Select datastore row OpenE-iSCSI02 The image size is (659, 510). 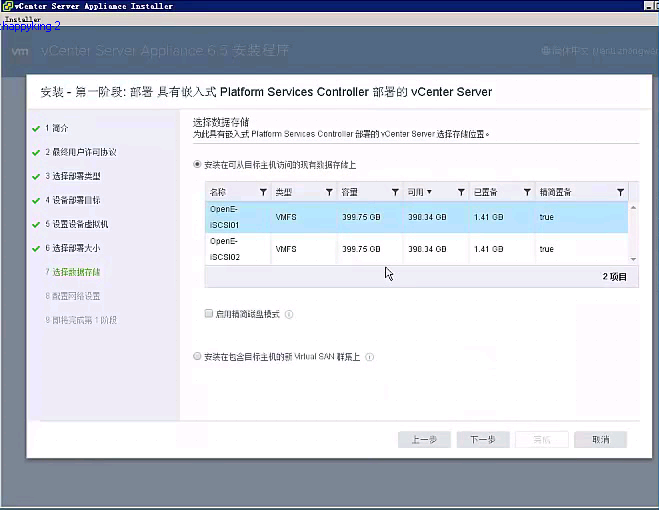[416, 249]
